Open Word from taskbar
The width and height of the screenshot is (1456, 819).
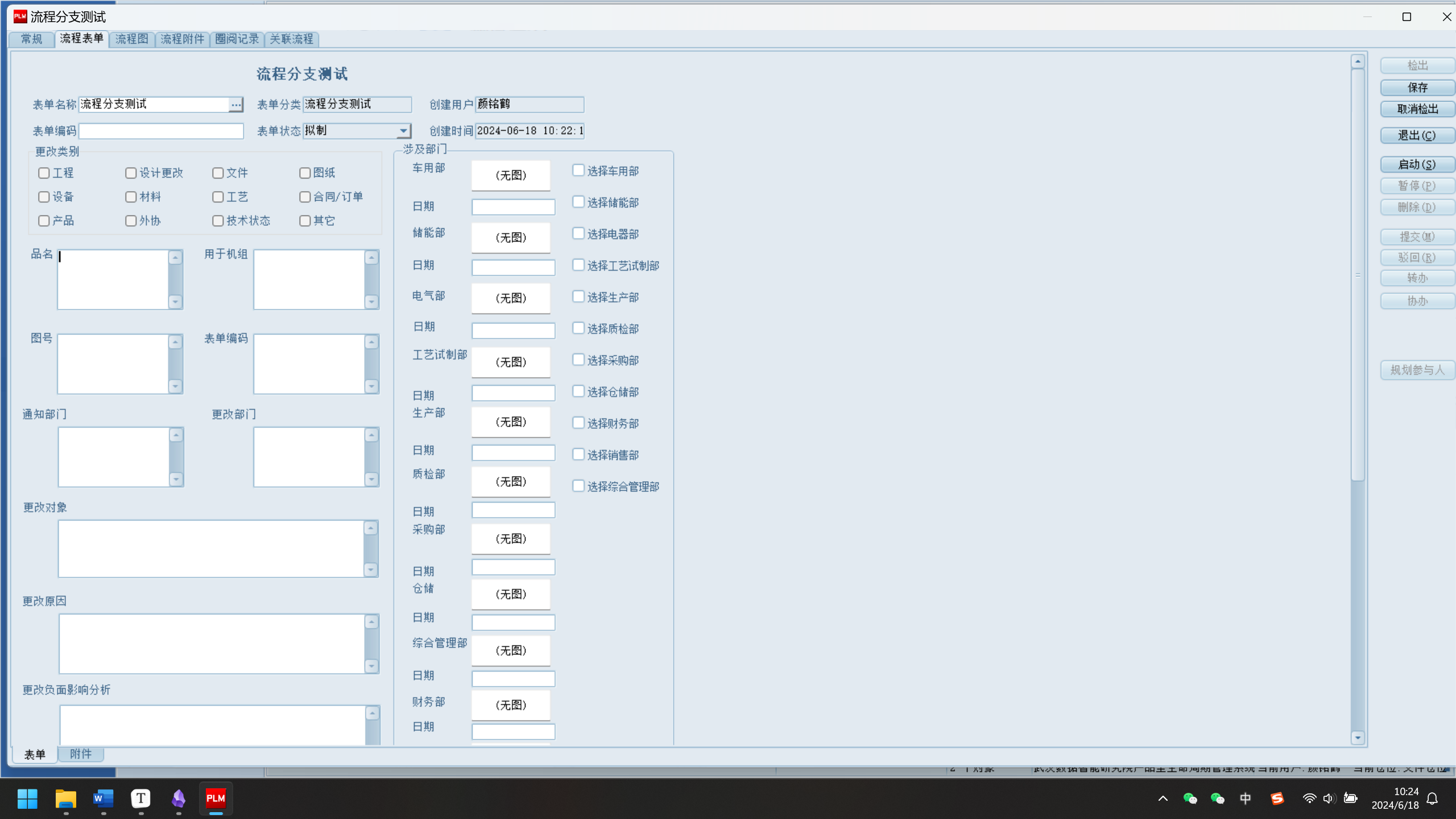(x=103, y=799)
